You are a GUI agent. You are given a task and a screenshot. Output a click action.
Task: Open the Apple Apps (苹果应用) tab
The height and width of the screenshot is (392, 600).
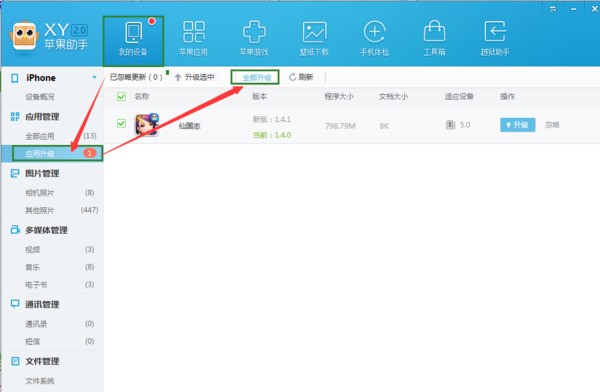194,38
